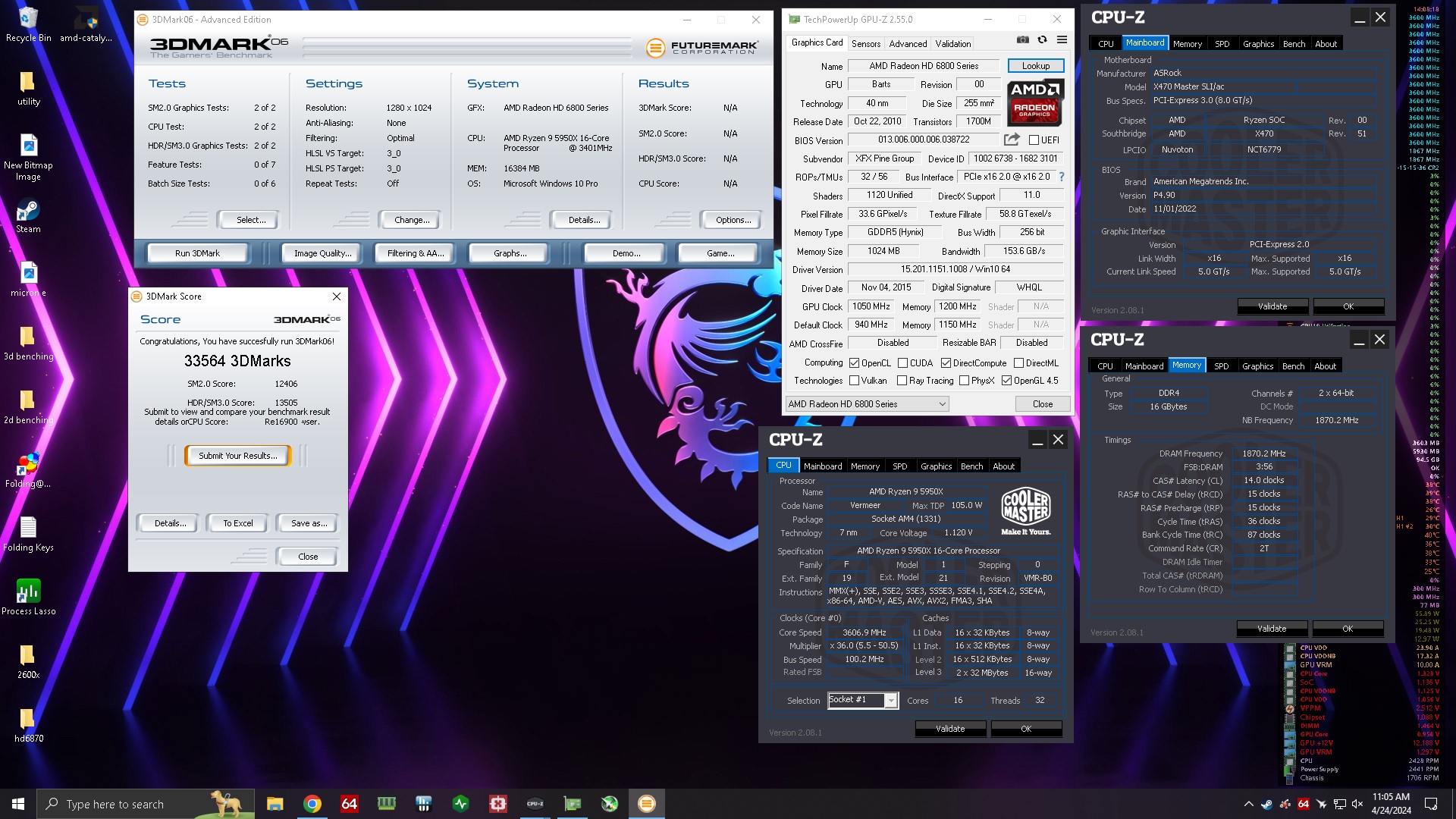Open the Process Lasso desktop icon
Viewport: 1456px width, 819px height.
click(28, 597)
